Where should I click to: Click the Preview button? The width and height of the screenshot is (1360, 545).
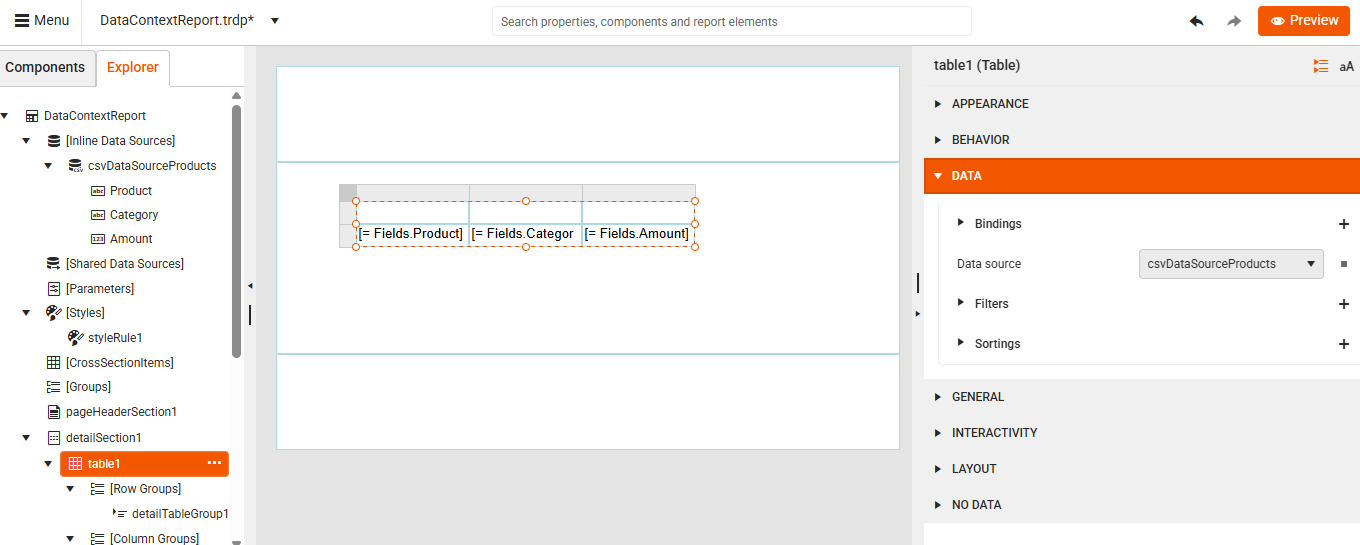[x=1303, y=21]
